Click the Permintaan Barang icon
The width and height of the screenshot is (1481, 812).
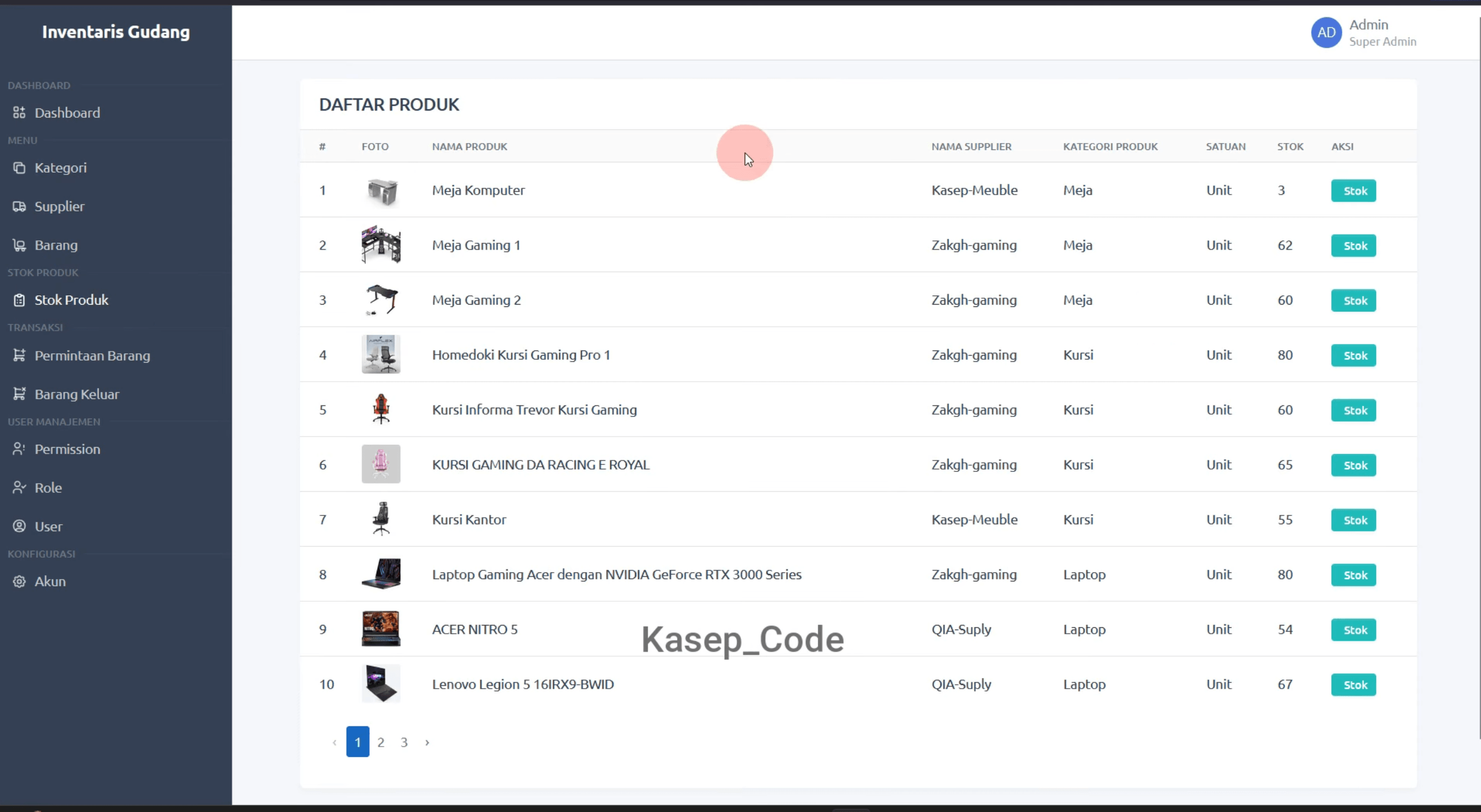point(19,355)
